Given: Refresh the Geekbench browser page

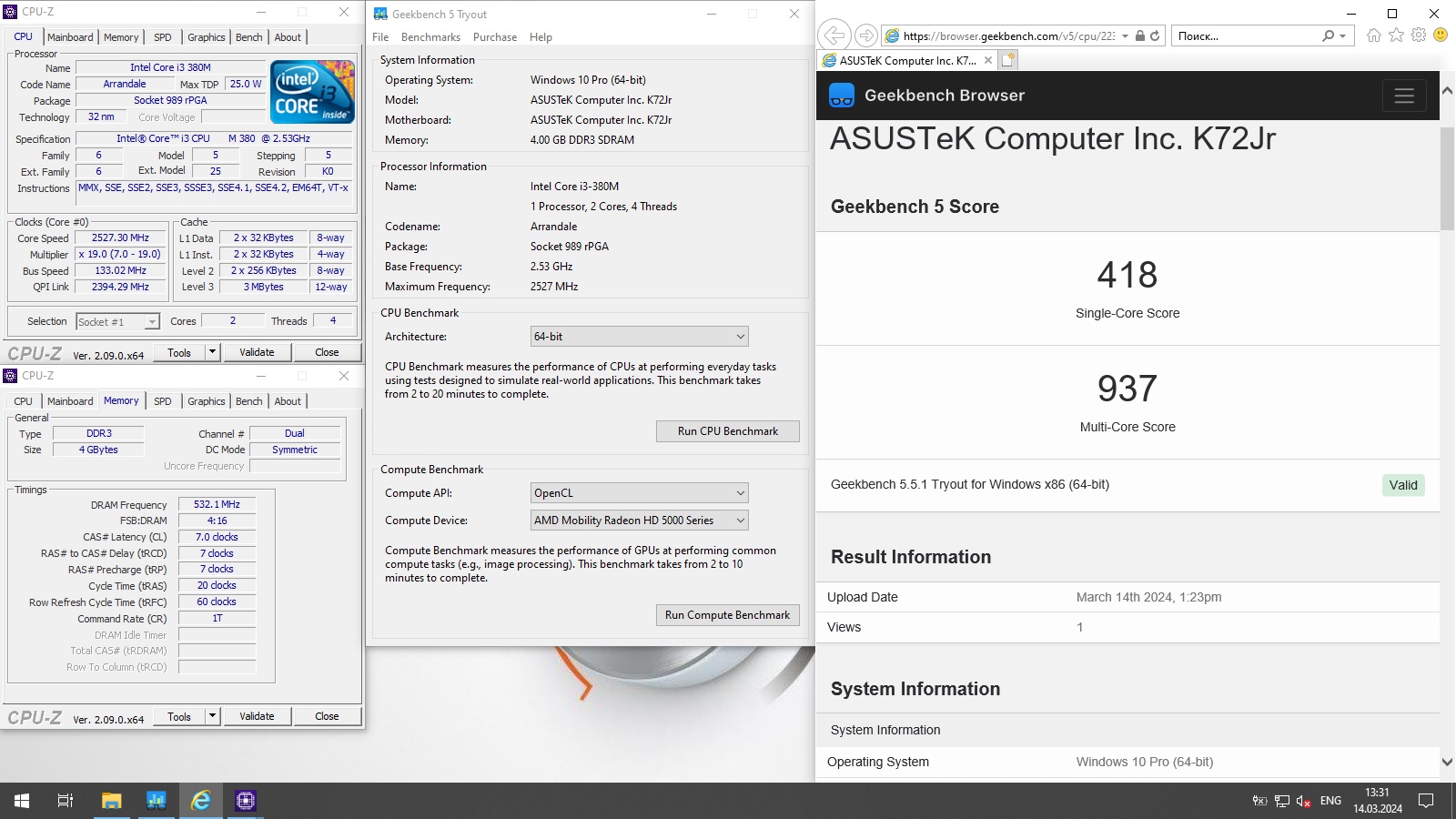Looking at the screenshot, I should pos(1155,35).
